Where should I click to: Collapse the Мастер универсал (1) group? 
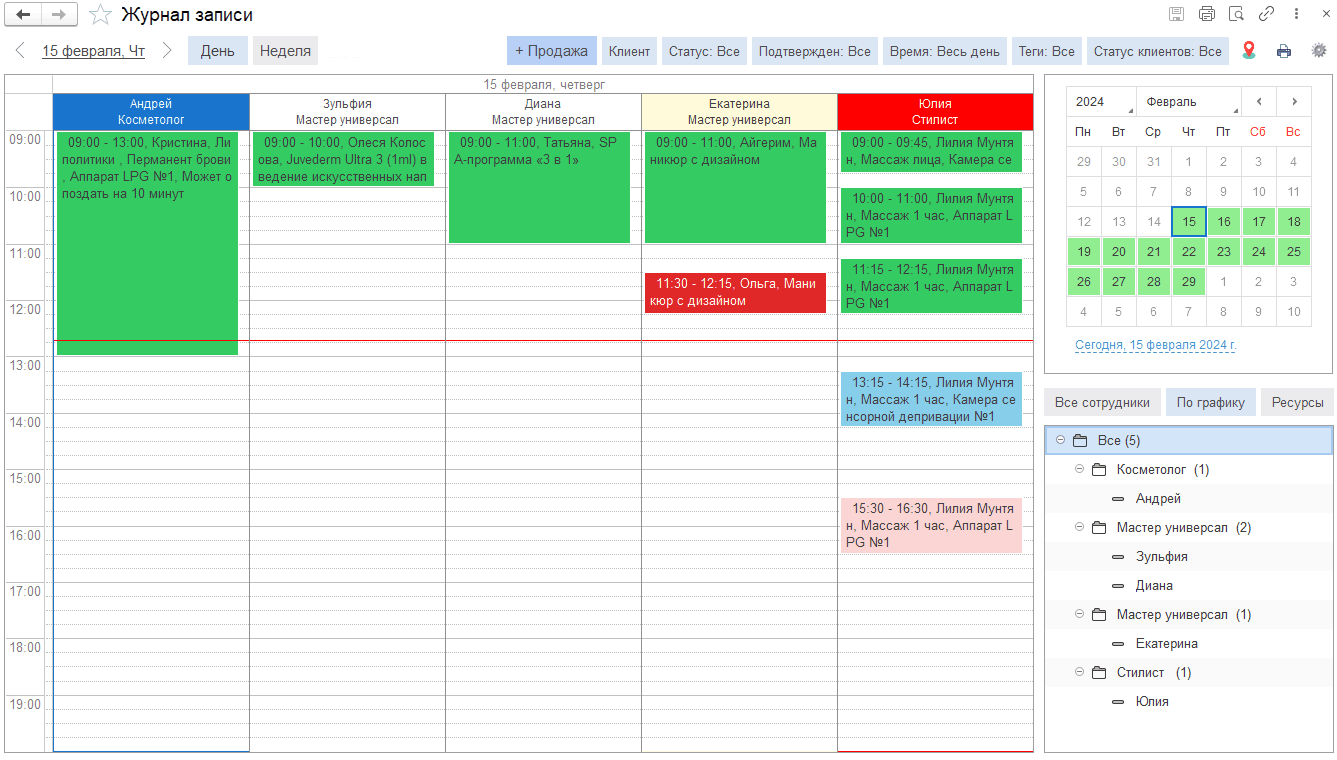pyautogui.click(x=1079, y=614)
